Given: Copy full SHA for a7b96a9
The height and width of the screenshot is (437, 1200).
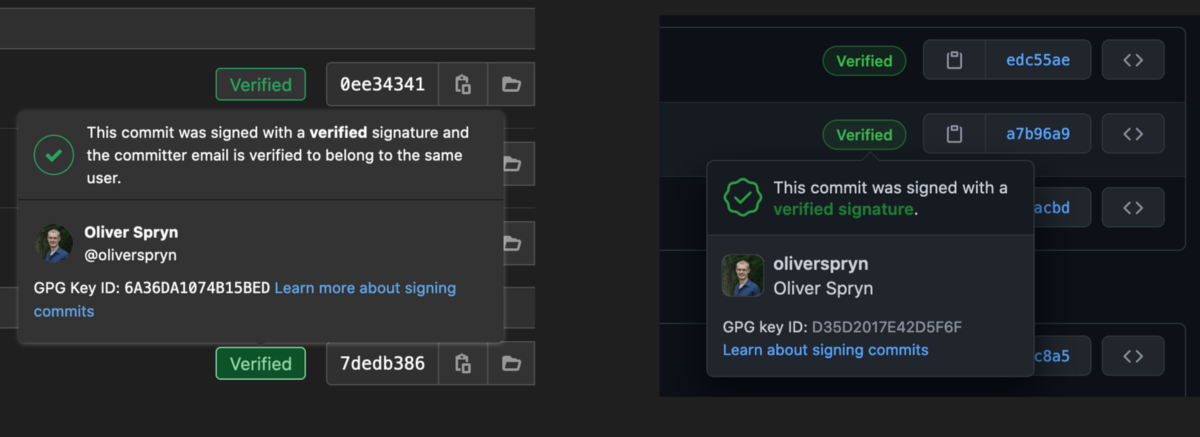Looking at the screenshot, I should pos(954,134).
